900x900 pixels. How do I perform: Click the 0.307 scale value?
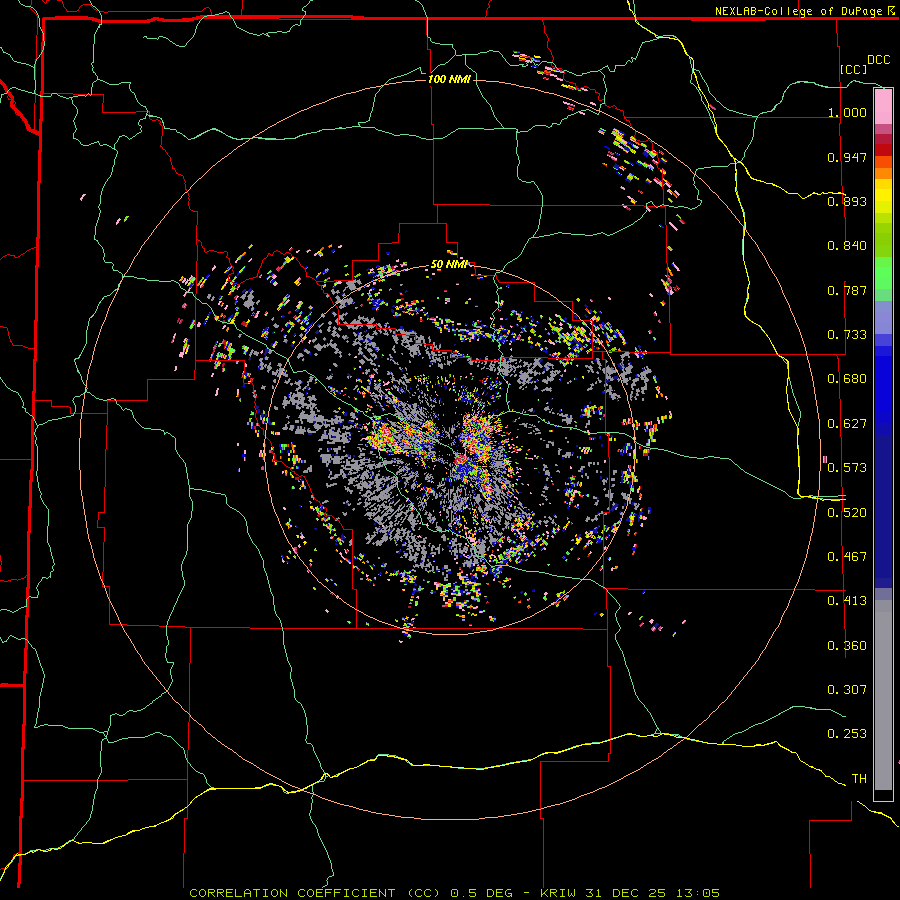(847, 690)
